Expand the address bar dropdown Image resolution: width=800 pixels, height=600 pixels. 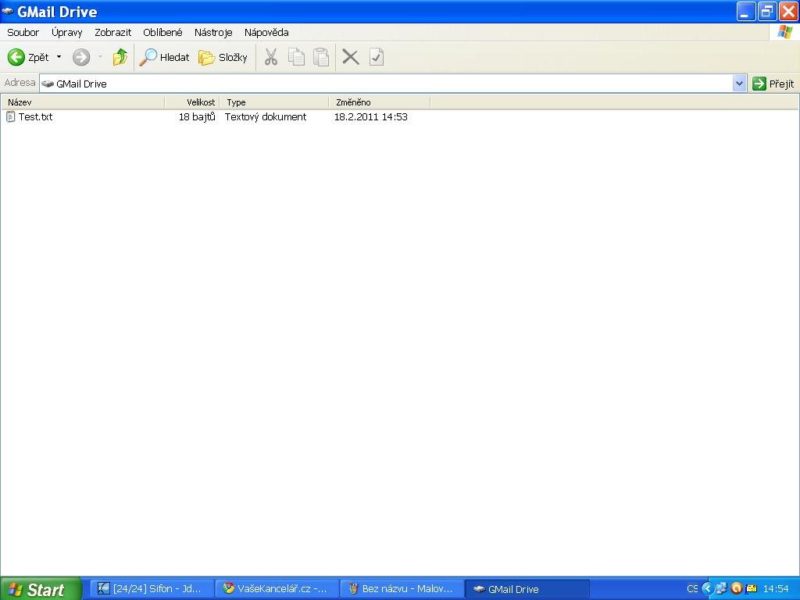click(x=740, y=84)
